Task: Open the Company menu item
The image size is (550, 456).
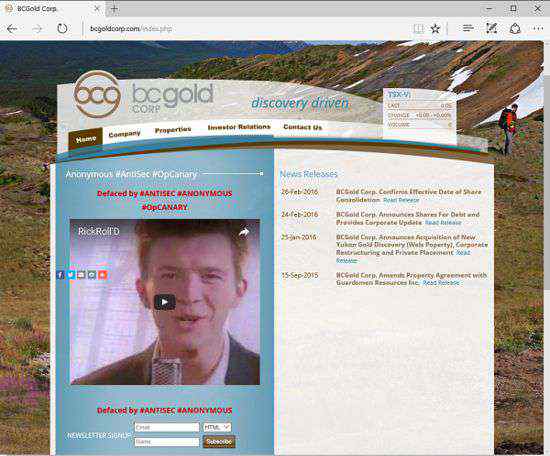Action: tap(125, 134)
